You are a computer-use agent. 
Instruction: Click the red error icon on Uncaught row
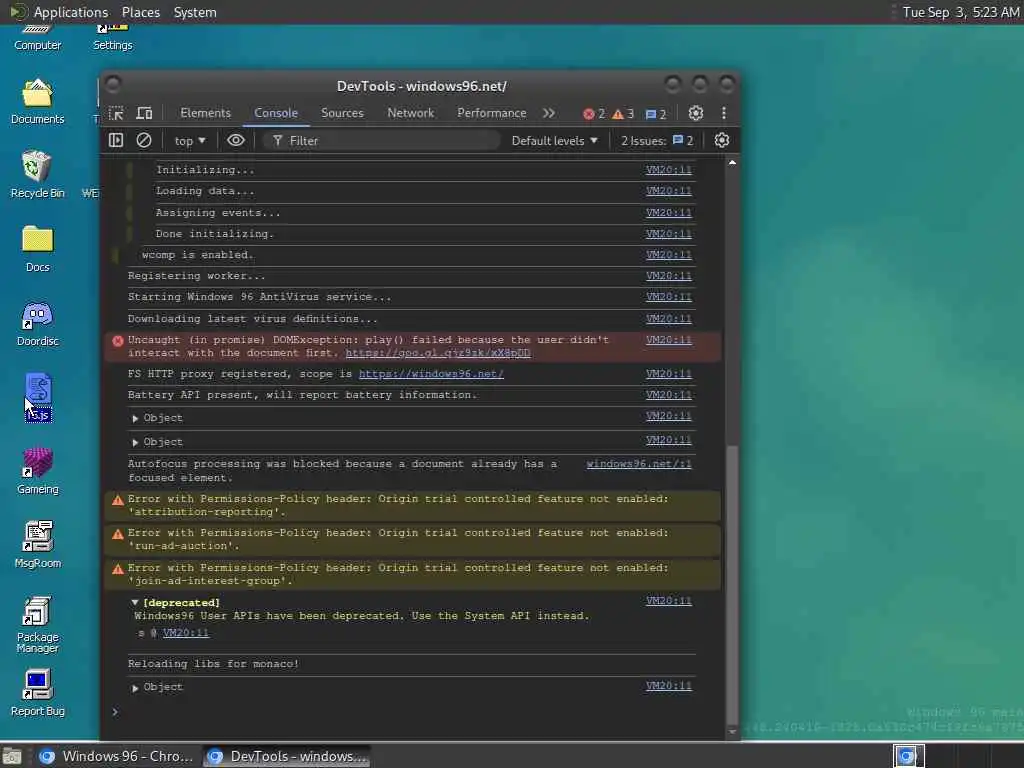(x=118, y=340)
